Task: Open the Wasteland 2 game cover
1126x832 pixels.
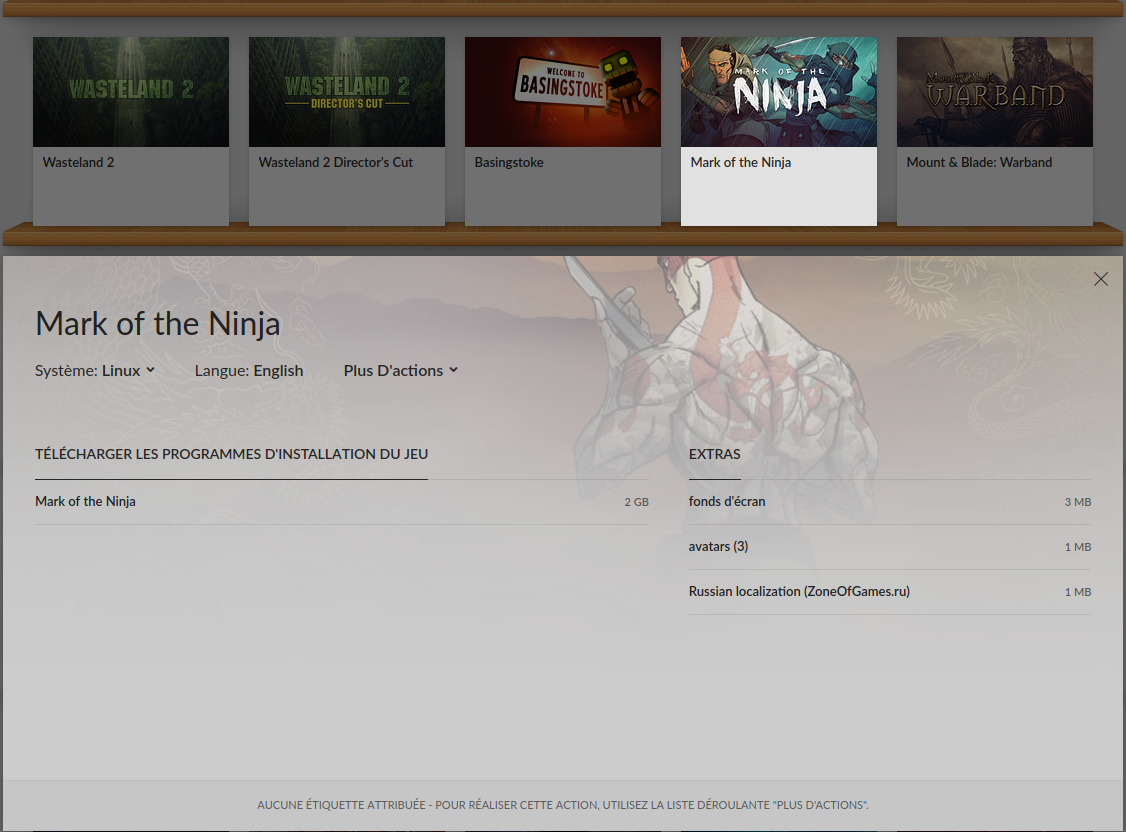Action: (x=131, y=92)
